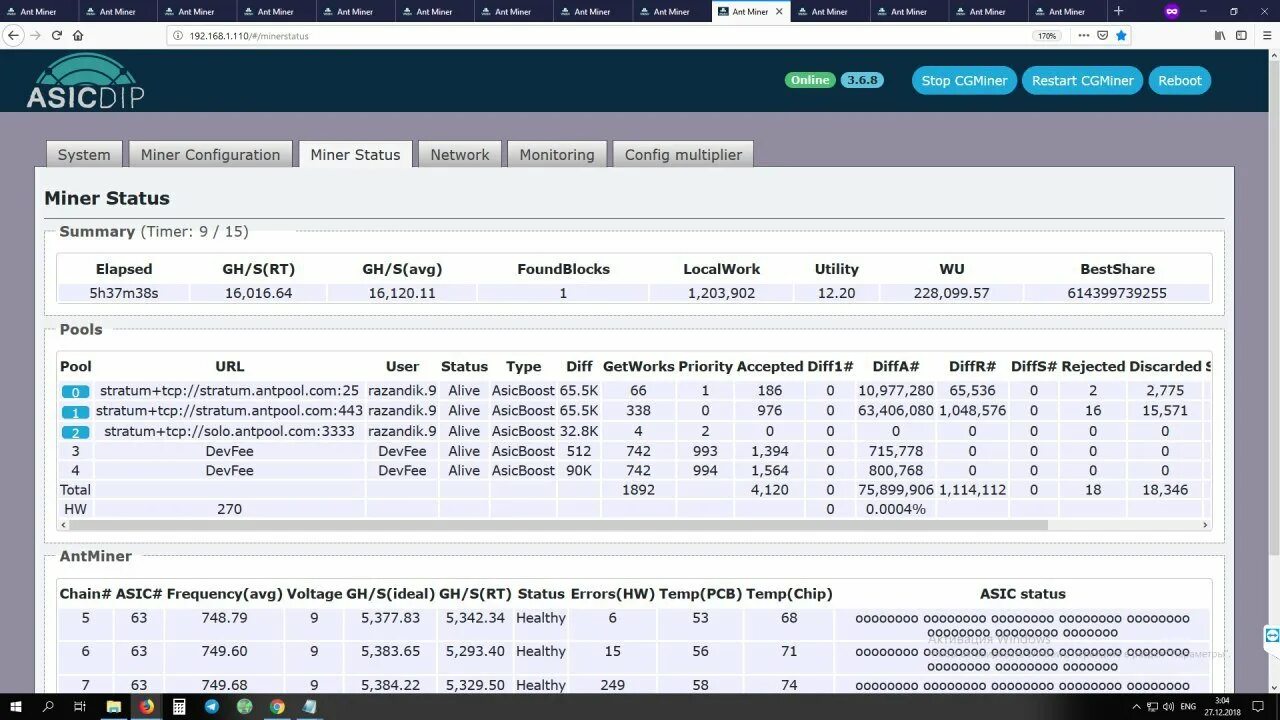Viewport: 1280px width, 720px height.
Task: Click the pools table horizontal scrollbar
Action: point(558,525)
